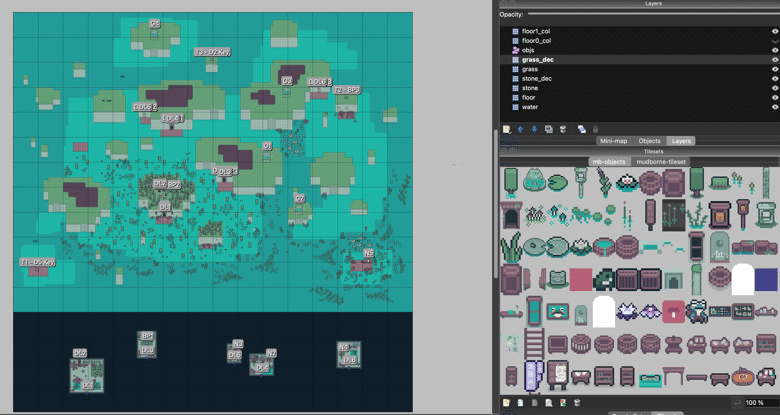Add a new layer from Layers toolbar
Image resolution: width=780 pixels, height=415 pixels.
[x=506, y=129]
